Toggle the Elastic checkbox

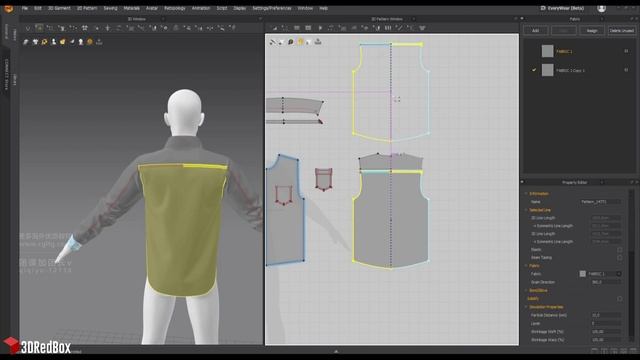pyautogui.click(x=620, y=250)
